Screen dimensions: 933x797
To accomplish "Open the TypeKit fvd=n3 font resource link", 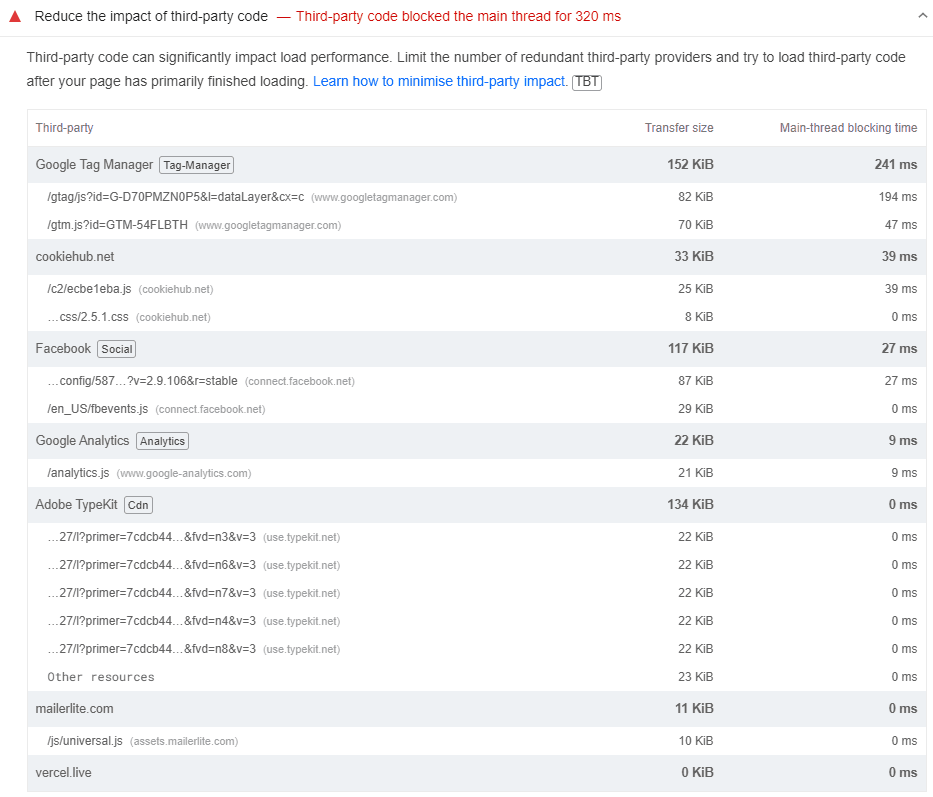I will 152,537.
